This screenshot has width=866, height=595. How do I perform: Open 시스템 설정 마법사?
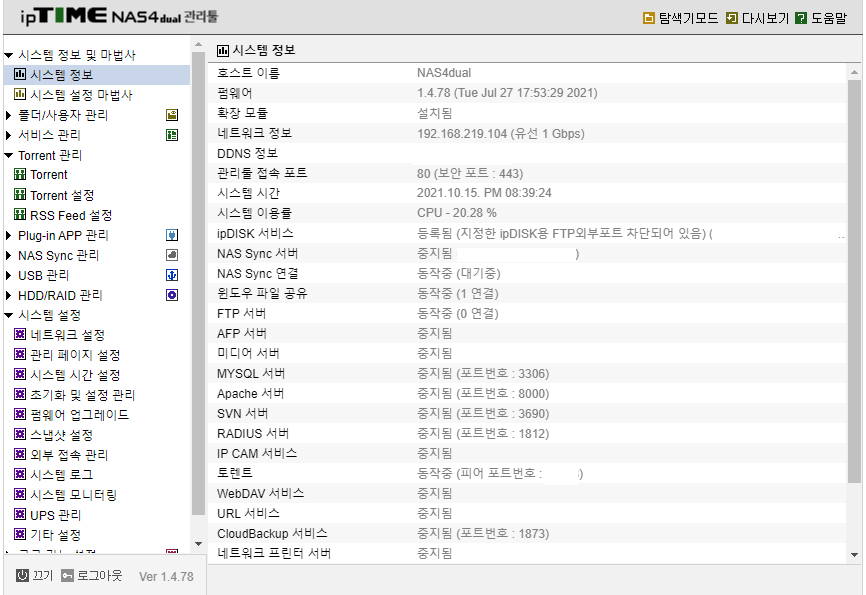81,95
